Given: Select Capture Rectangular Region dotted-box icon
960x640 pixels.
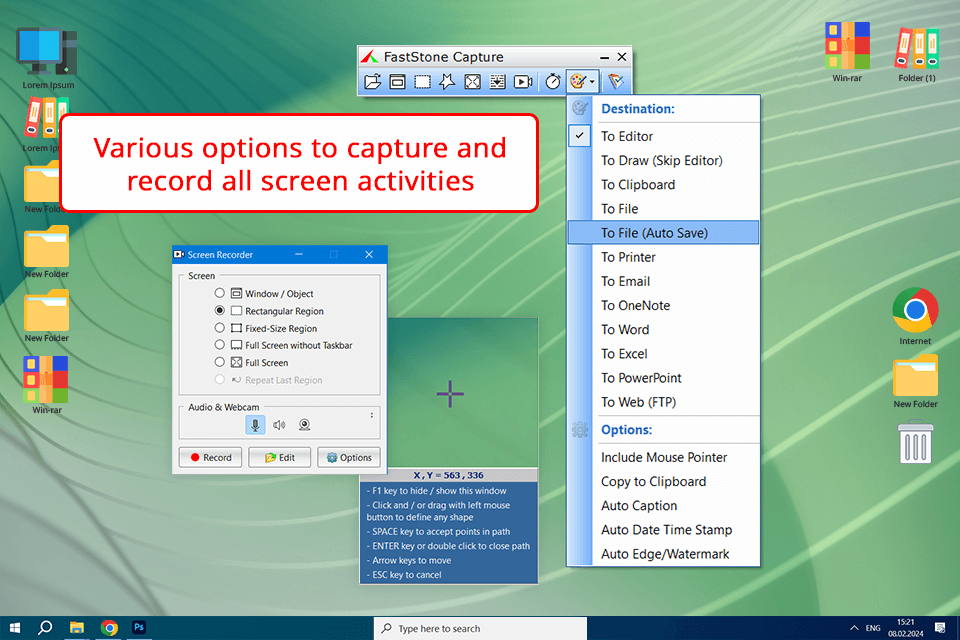Looking at the screenshot, I should click(422, 81).
